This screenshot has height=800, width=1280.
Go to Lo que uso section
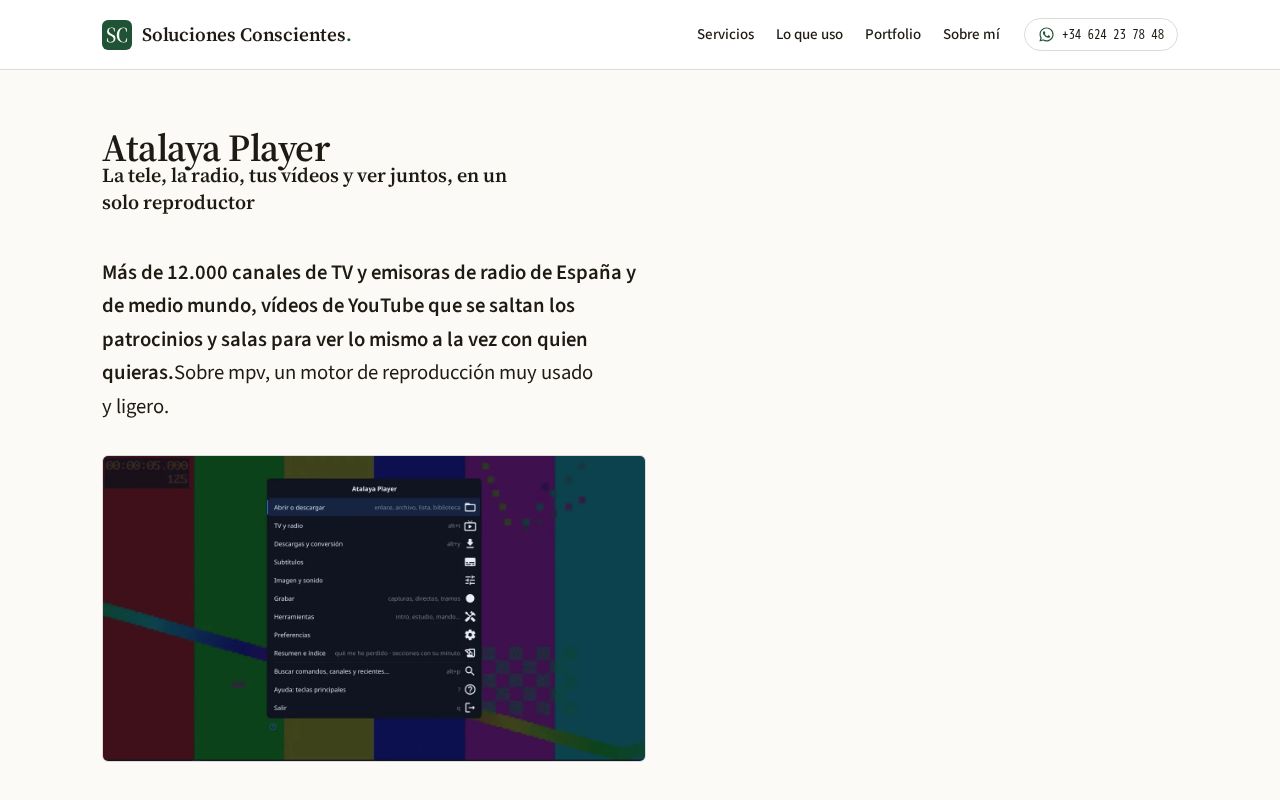(x=809, y=35)
